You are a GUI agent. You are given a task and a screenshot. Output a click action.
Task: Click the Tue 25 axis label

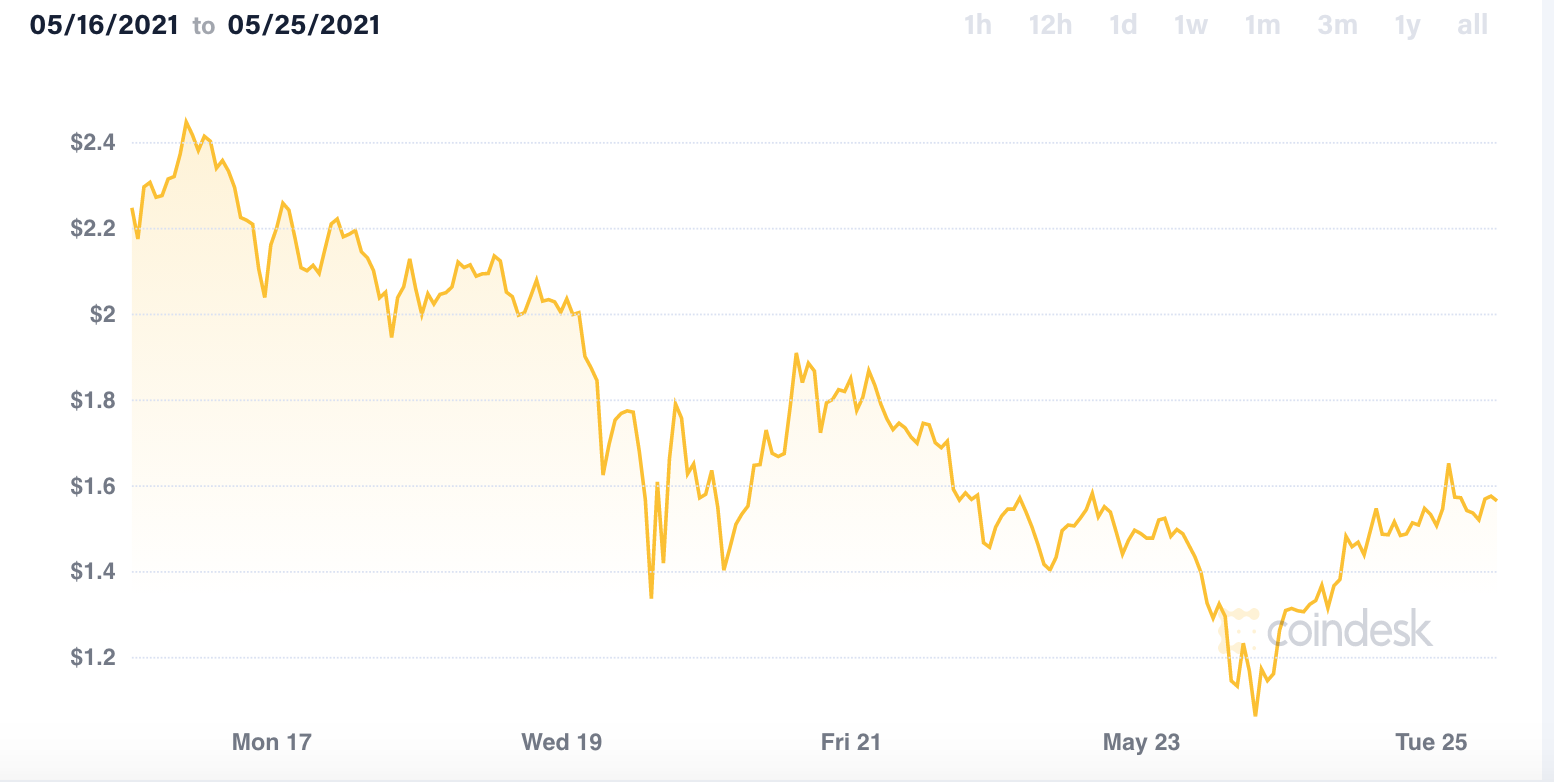[1431, 742]
